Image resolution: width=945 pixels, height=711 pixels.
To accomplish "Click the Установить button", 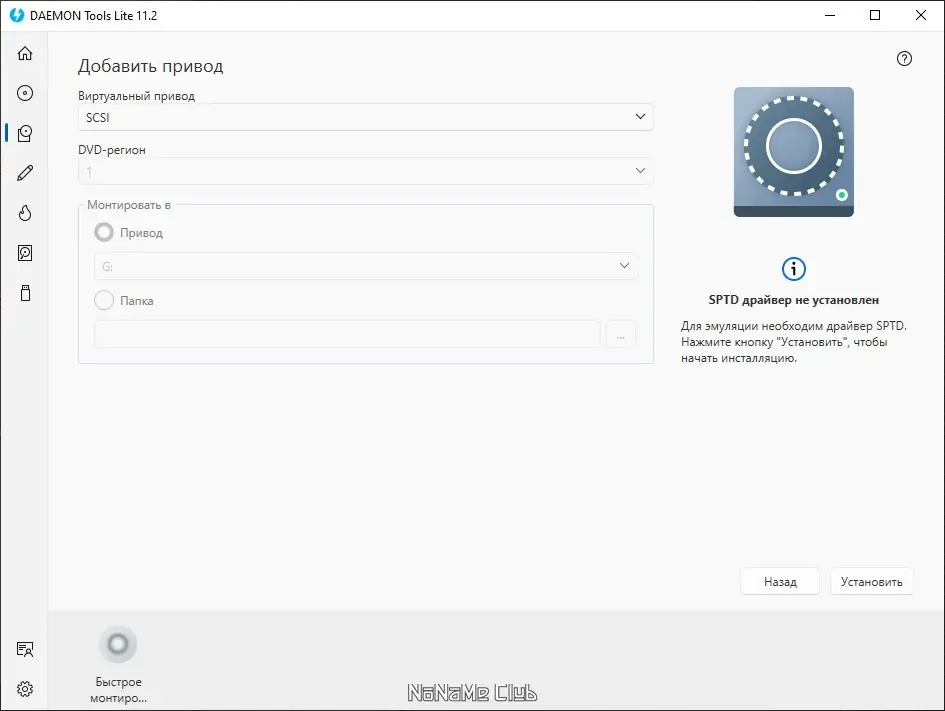I will (871, 581).
